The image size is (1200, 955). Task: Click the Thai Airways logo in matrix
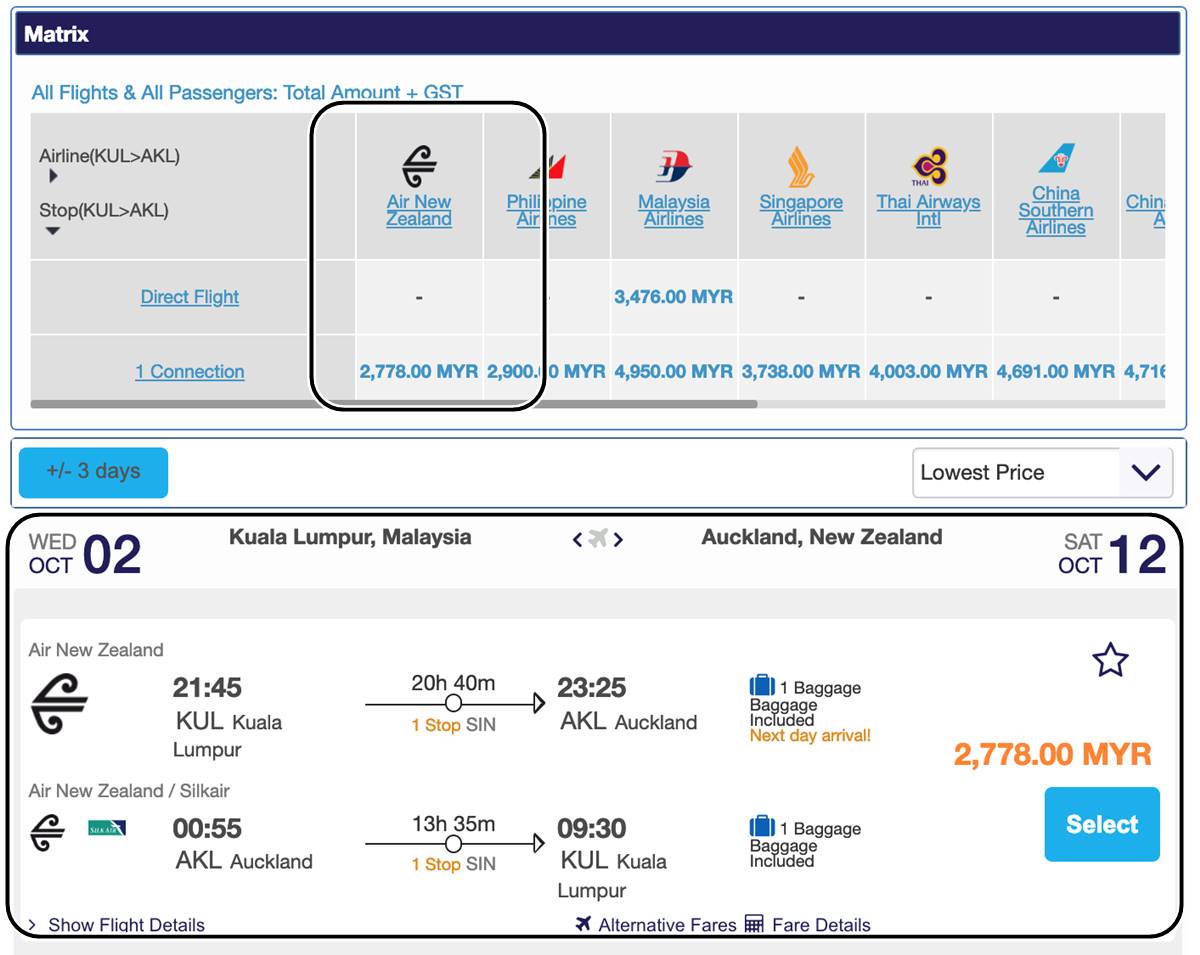[929, 167]
